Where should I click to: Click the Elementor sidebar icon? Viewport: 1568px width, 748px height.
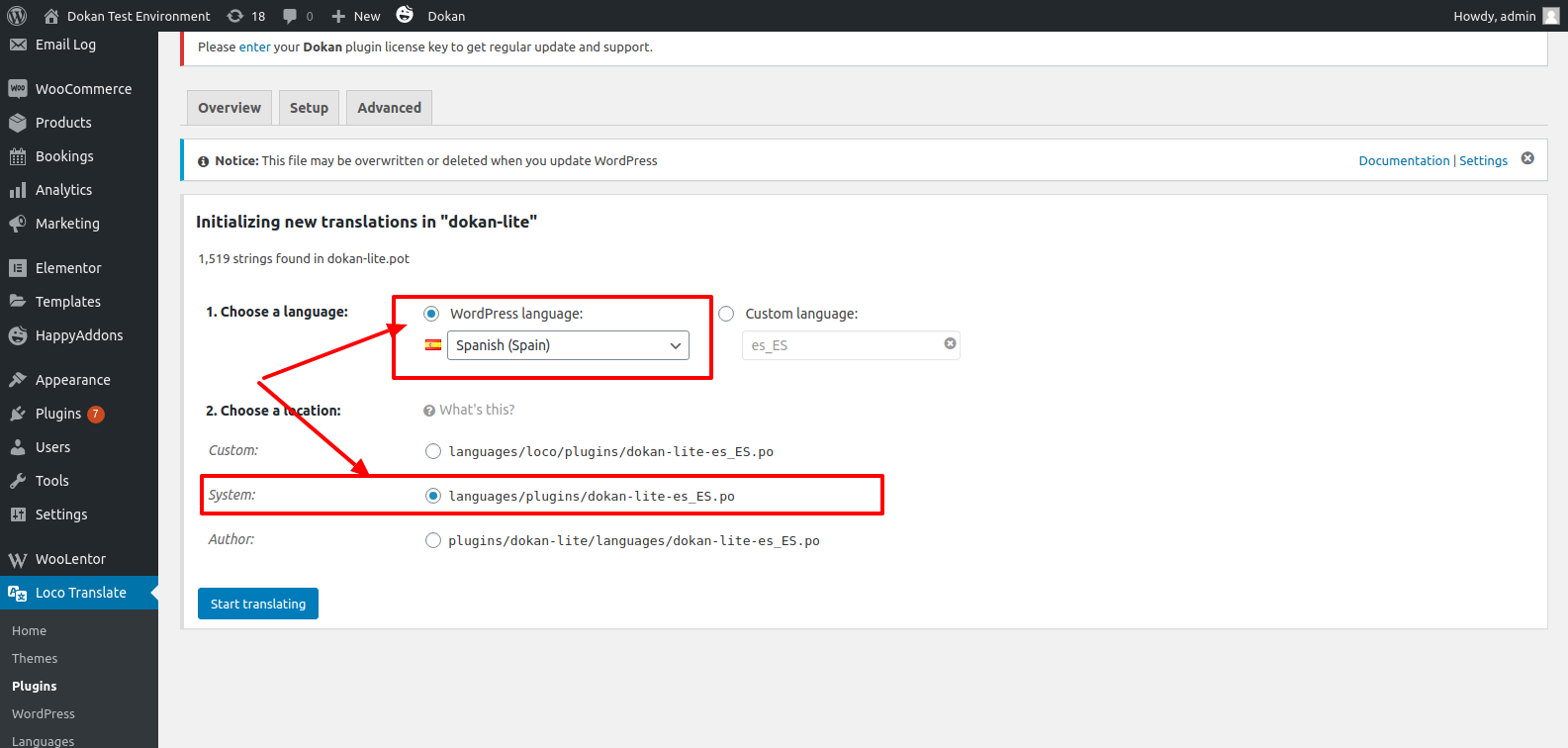tap(18, 268)
